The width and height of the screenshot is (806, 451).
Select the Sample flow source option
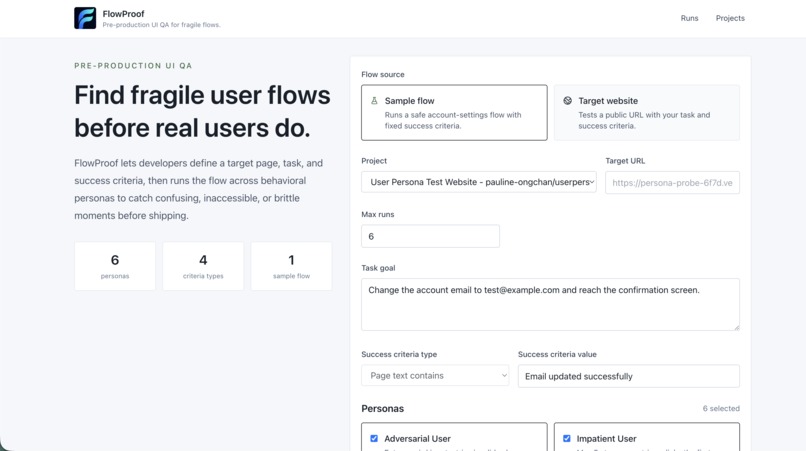pyautogui.click(x=454, y=113)
